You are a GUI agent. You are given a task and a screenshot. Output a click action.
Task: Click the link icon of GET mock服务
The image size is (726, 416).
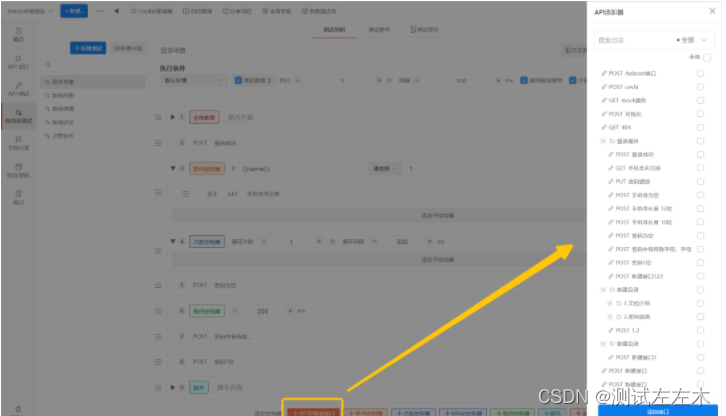click(x=604, y=100)
